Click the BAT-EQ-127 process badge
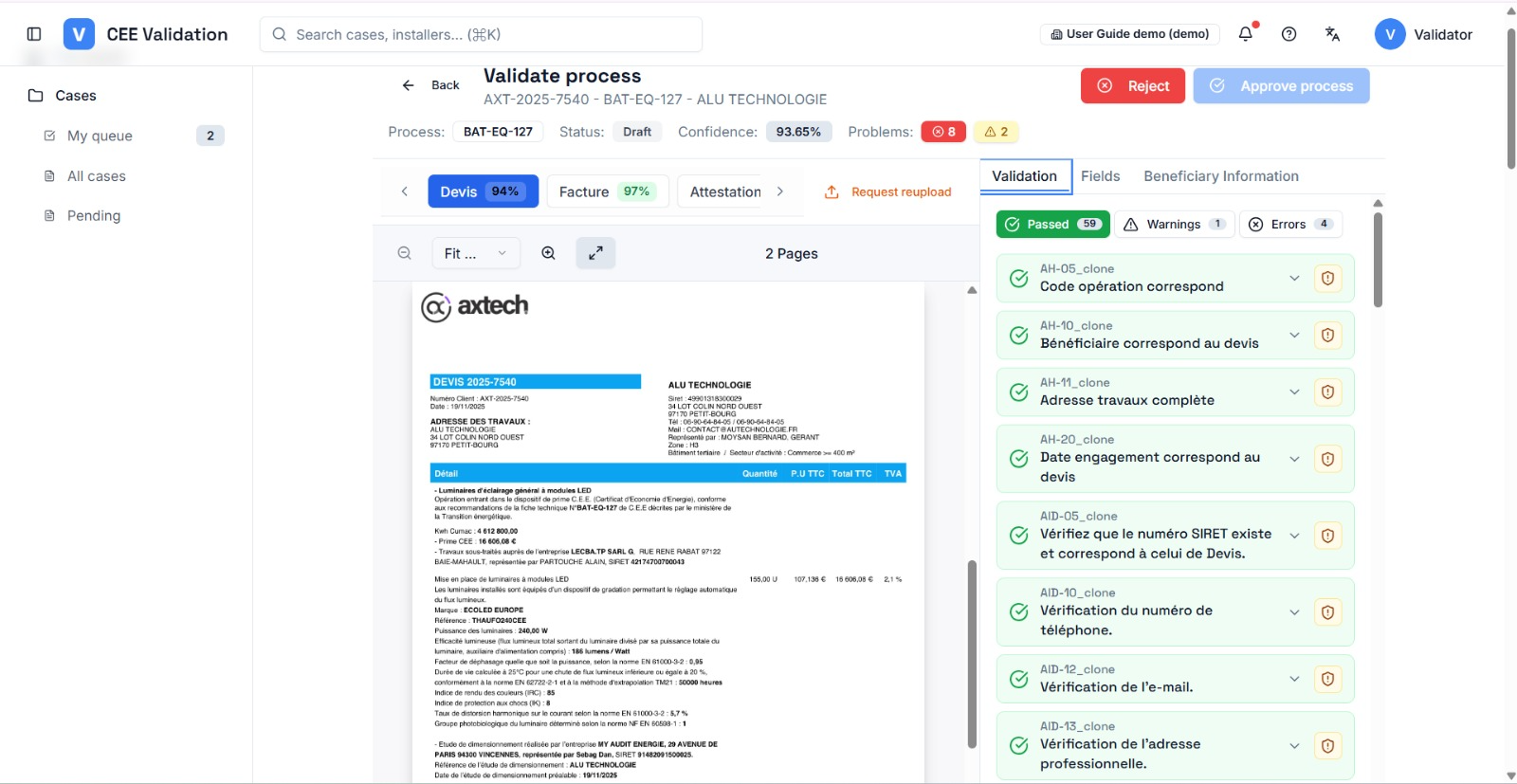This screenshot has width=1517, height=784. tap(498, 132)
